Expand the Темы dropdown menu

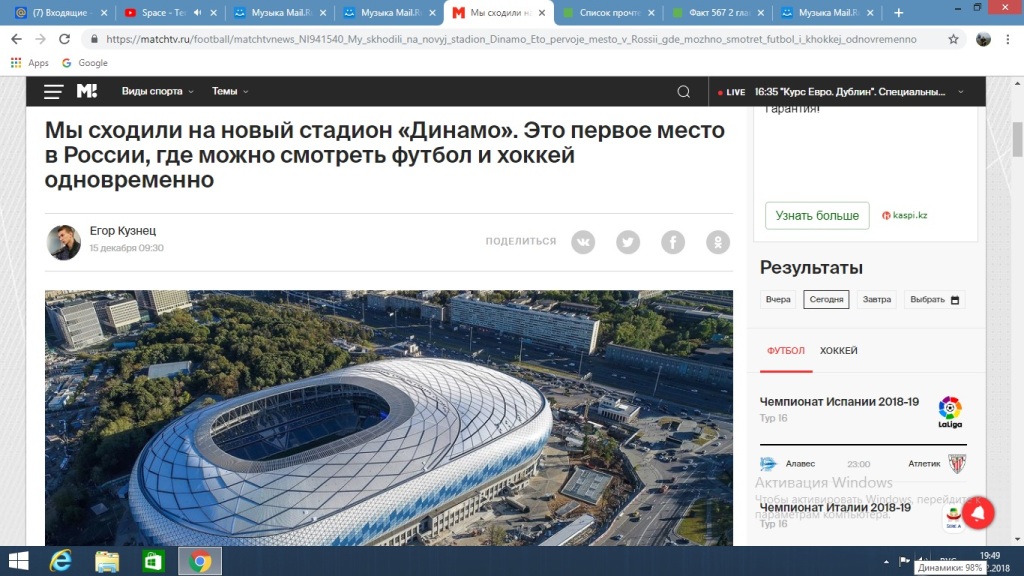coord(230,91)
